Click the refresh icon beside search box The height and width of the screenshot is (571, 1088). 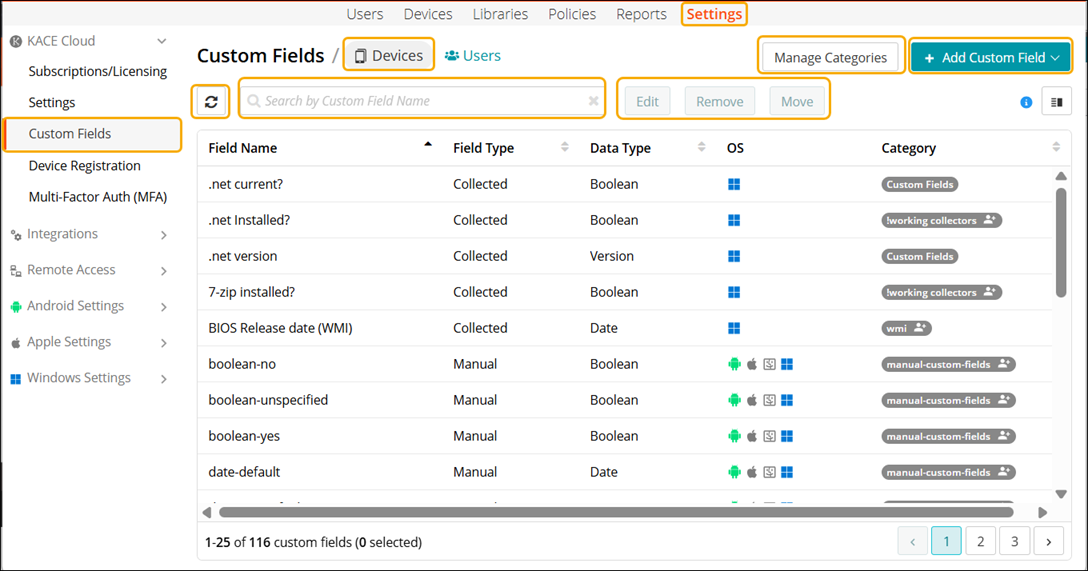[211, 102]
